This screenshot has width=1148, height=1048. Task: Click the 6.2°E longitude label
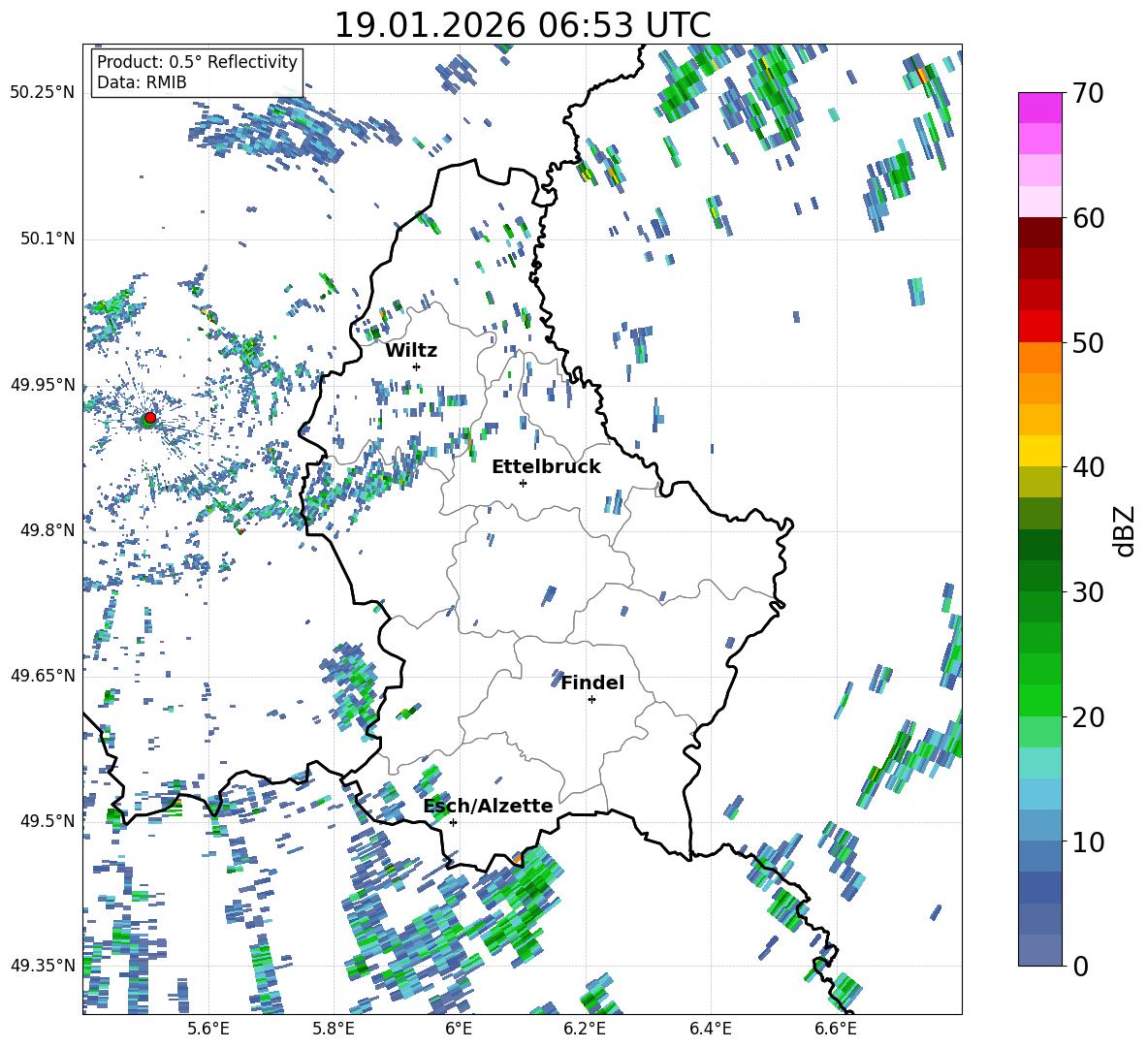click(585, 1030)
